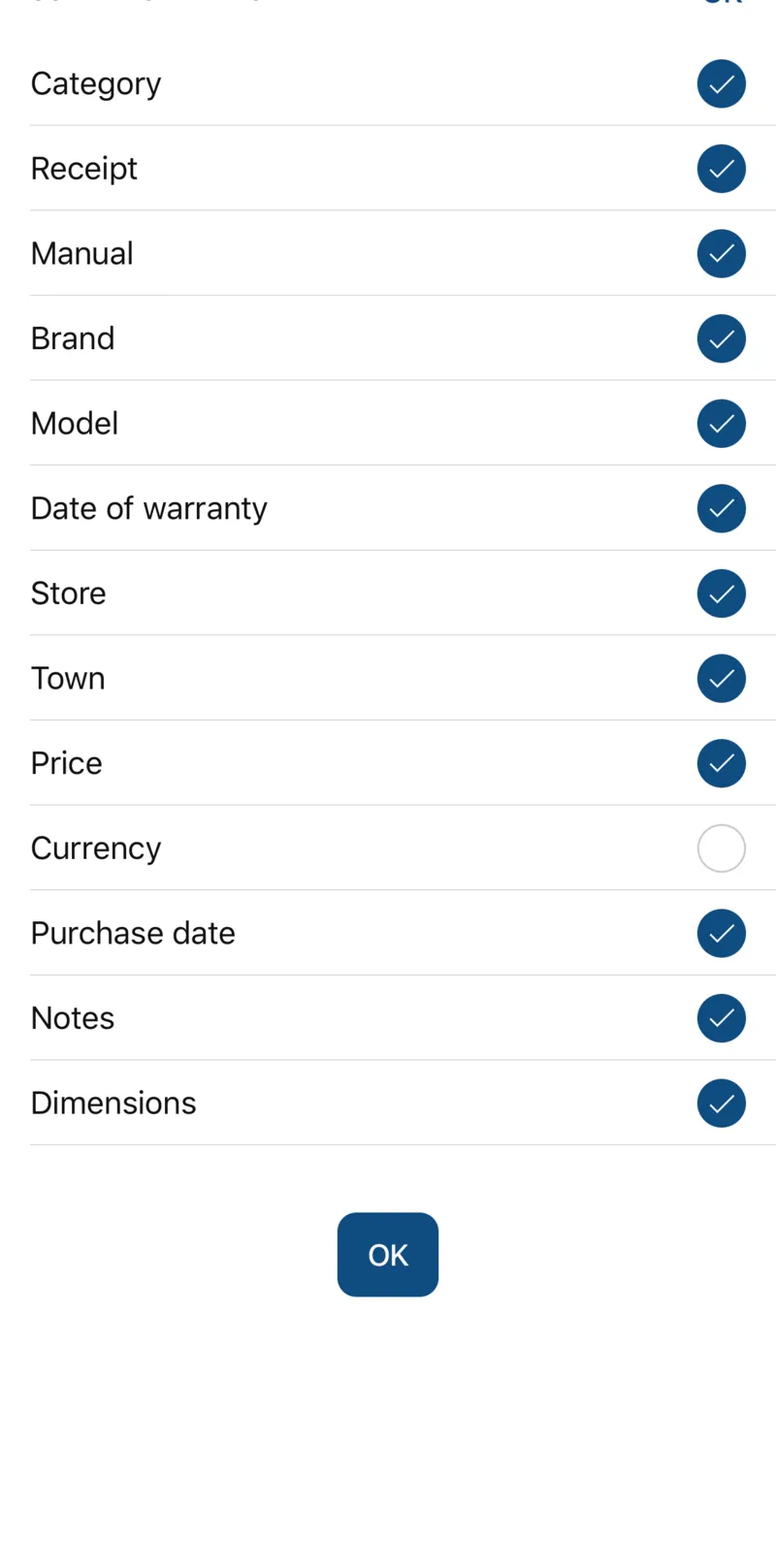Deselect the Model field checkmark
776x1568 pixels.
point(721,424)
